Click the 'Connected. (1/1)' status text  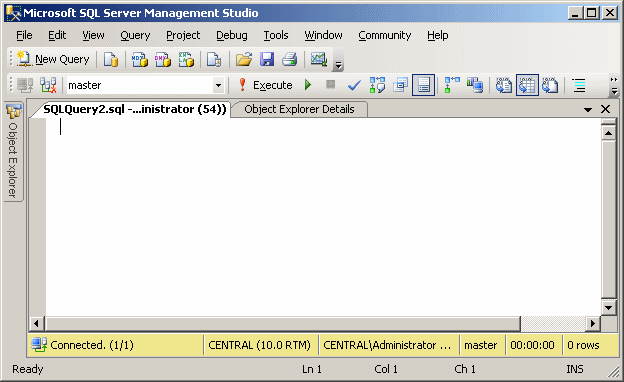[92, 345]
